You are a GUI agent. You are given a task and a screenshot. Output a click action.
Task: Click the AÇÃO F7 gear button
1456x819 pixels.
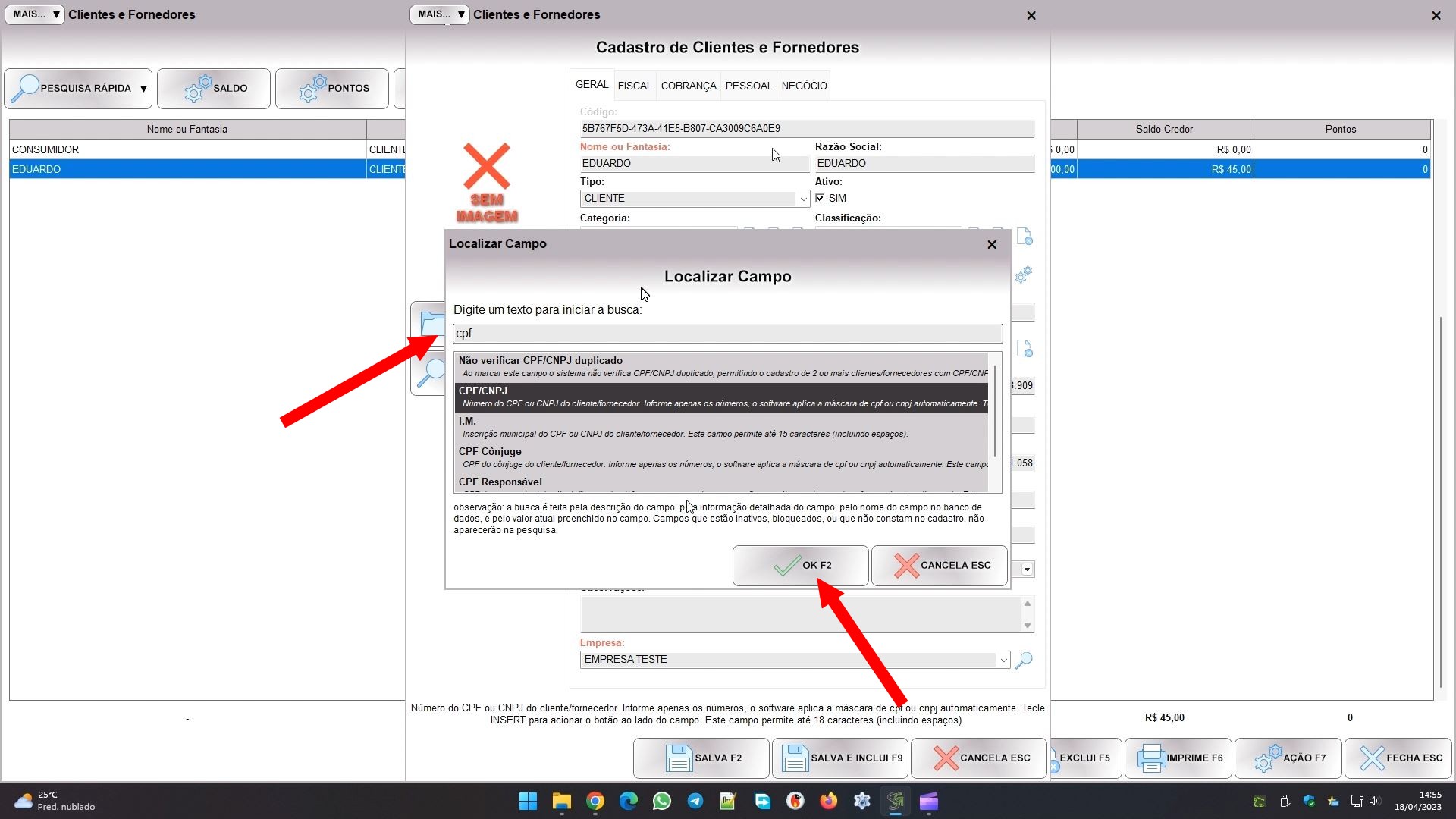tap(1288, 758)
